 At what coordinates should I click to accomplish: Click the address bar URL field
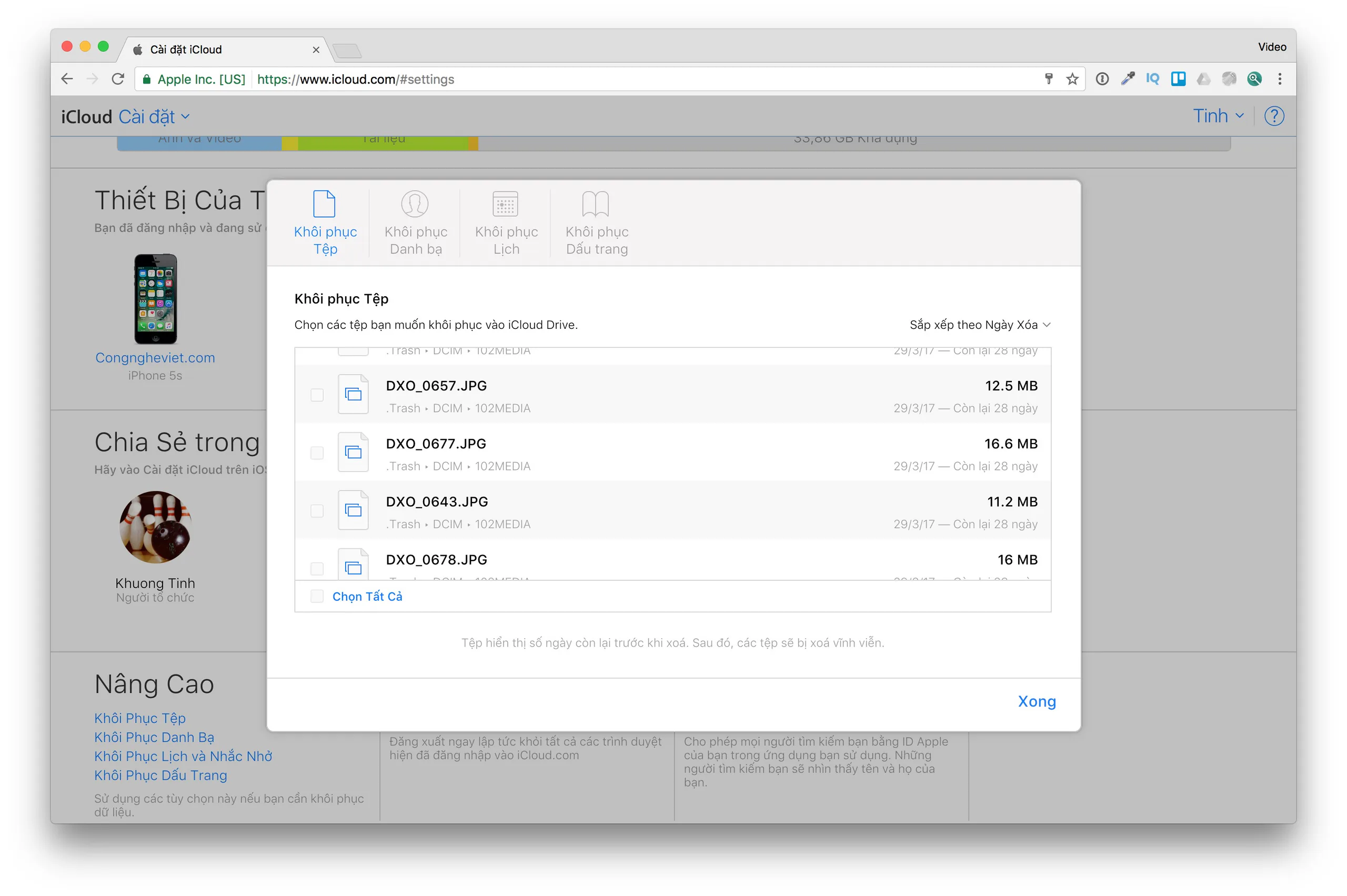coord(609,79)
